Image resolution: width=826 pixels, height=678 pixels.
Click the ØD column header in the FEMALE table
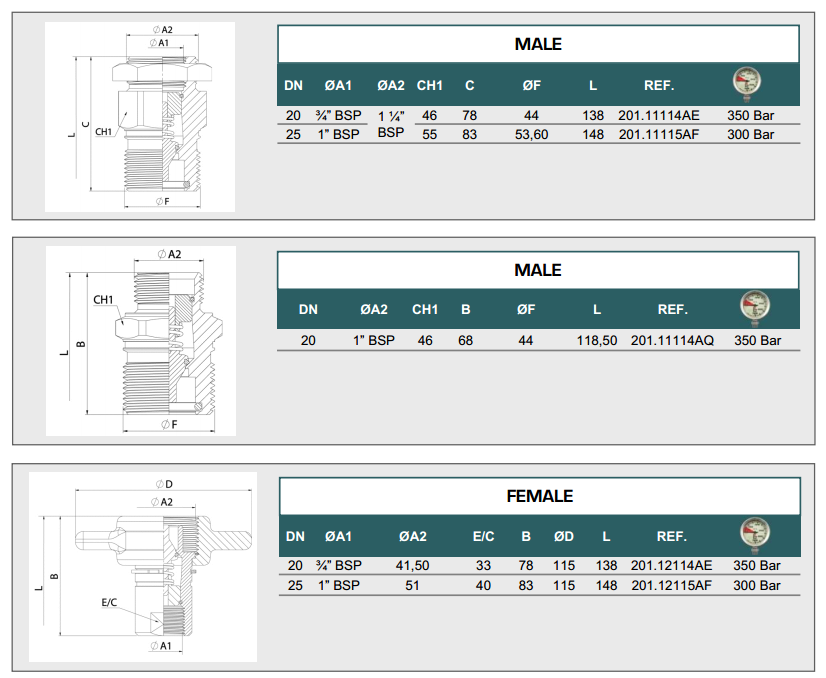564,537
